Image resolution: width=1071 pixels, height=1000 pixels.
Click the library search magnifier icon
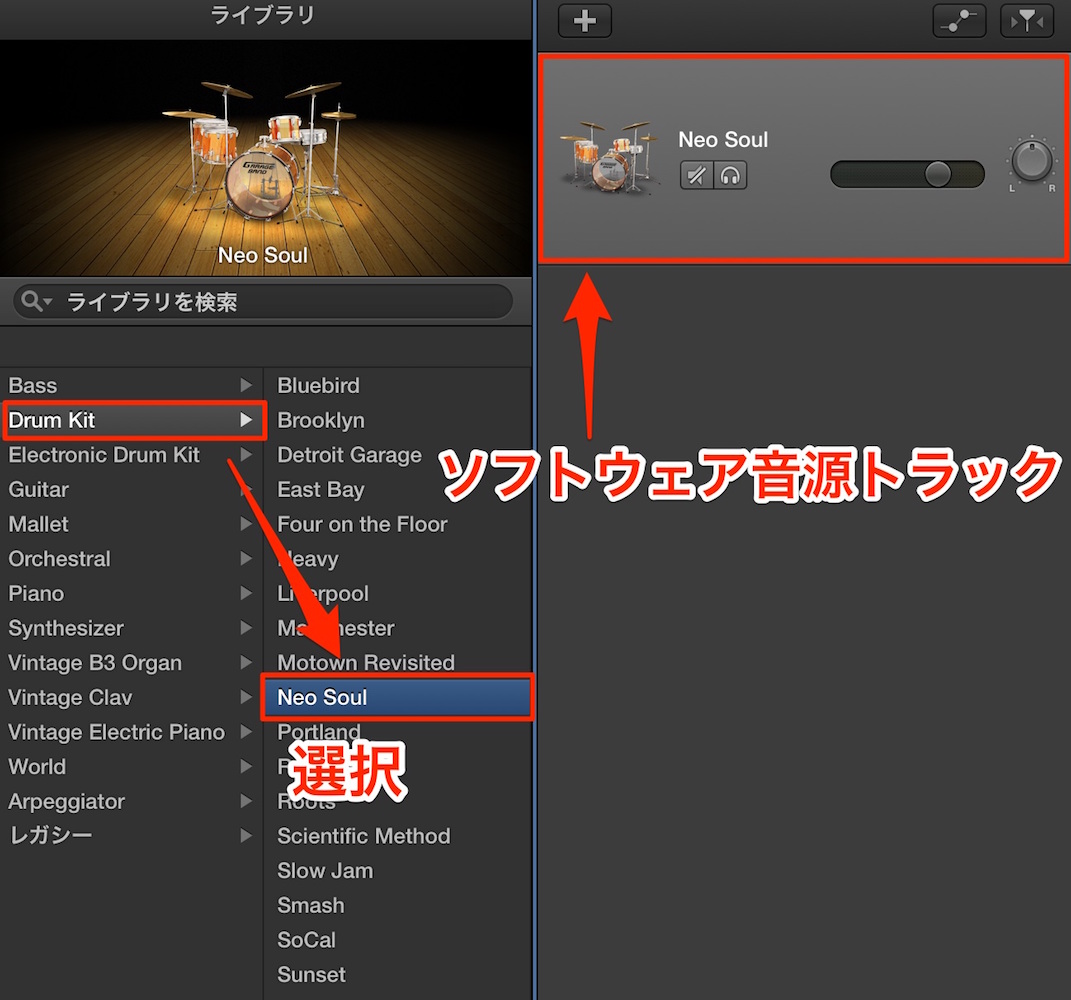[32, 301]
